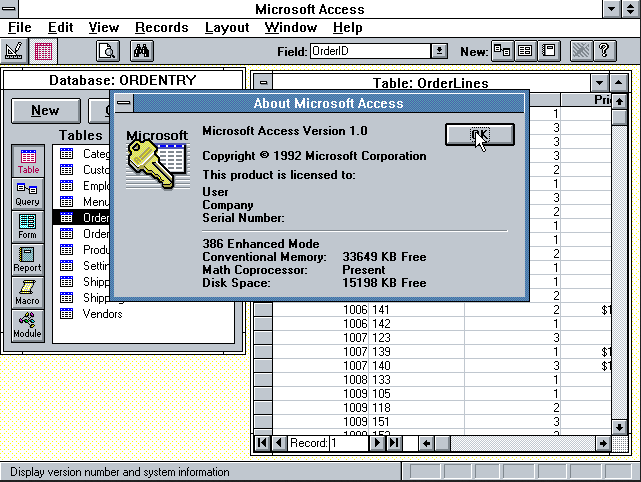Click the row selector for 1006 141

(x=263, y=310)
